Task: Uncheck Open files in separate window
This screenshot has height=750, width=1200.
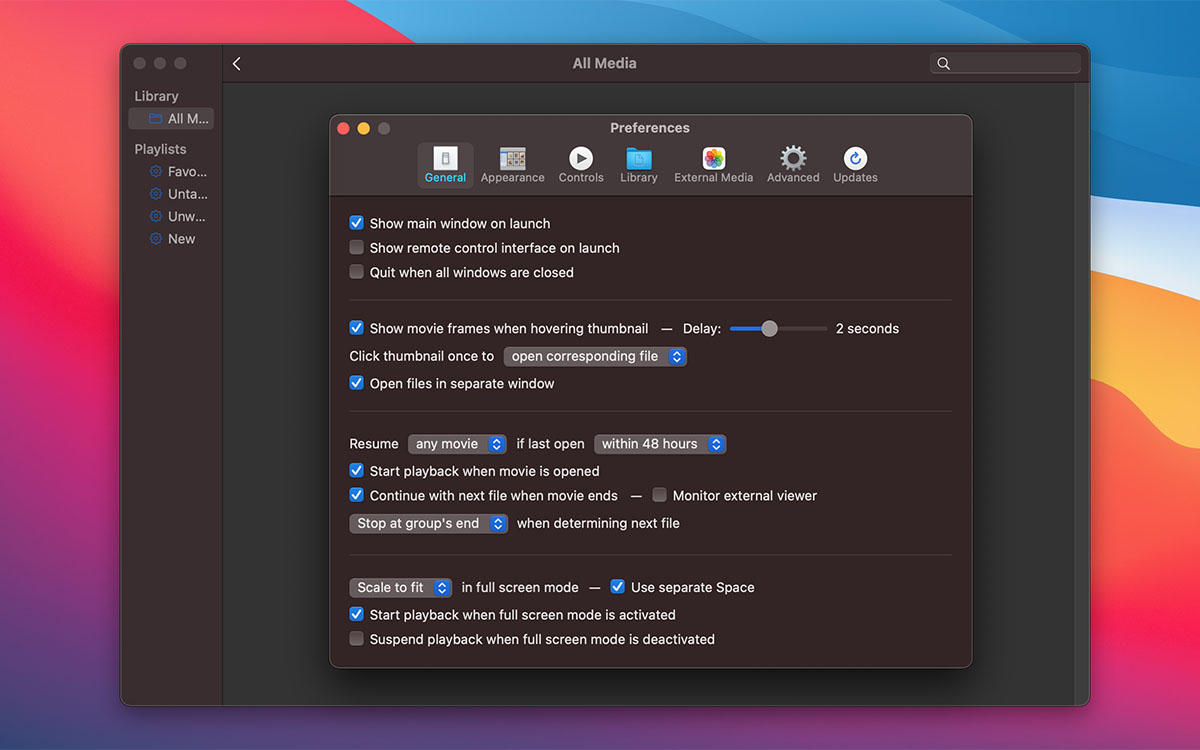Action: point(356,383)
